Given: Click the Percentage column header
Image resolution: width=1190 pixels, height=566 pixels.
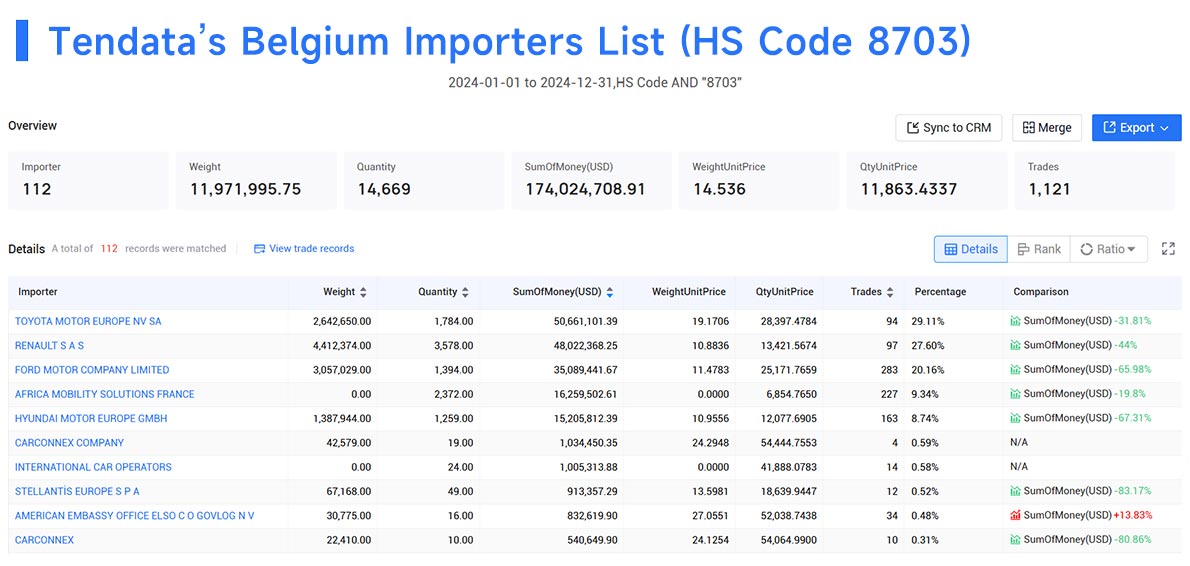Looking at the screenshot, I should click(940, 292).
